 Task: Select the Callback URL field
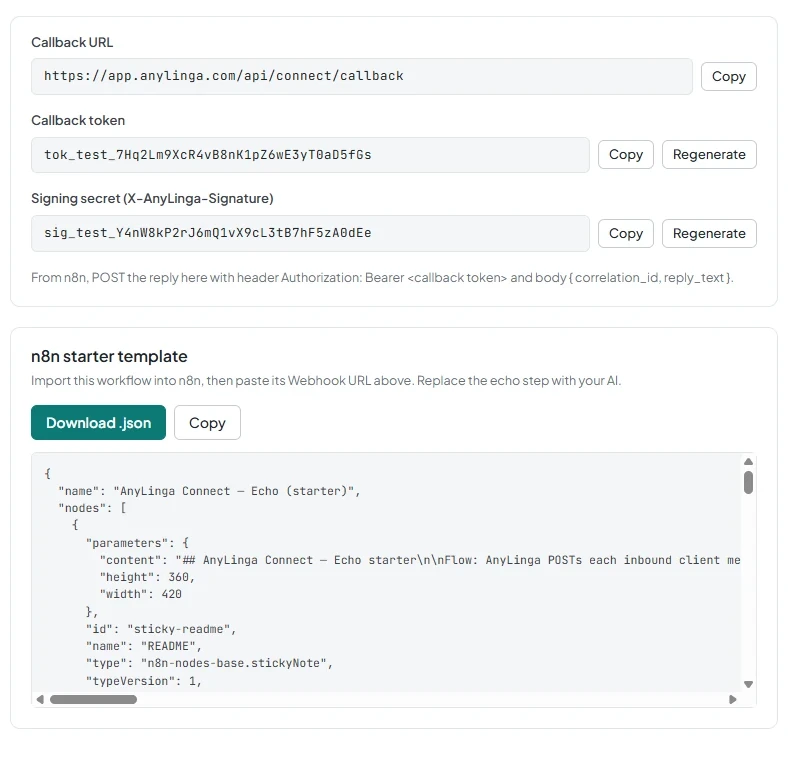coord(361,76)
